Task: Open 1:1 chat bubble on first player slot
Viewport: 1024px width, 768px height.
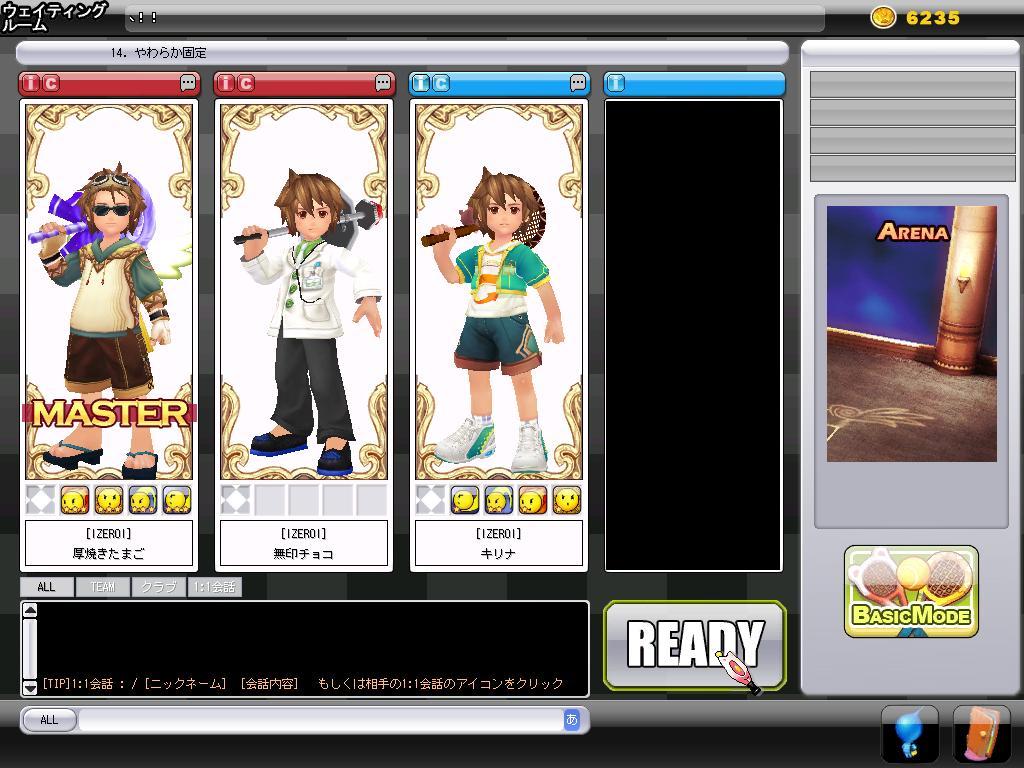Action: click(188, 83)
